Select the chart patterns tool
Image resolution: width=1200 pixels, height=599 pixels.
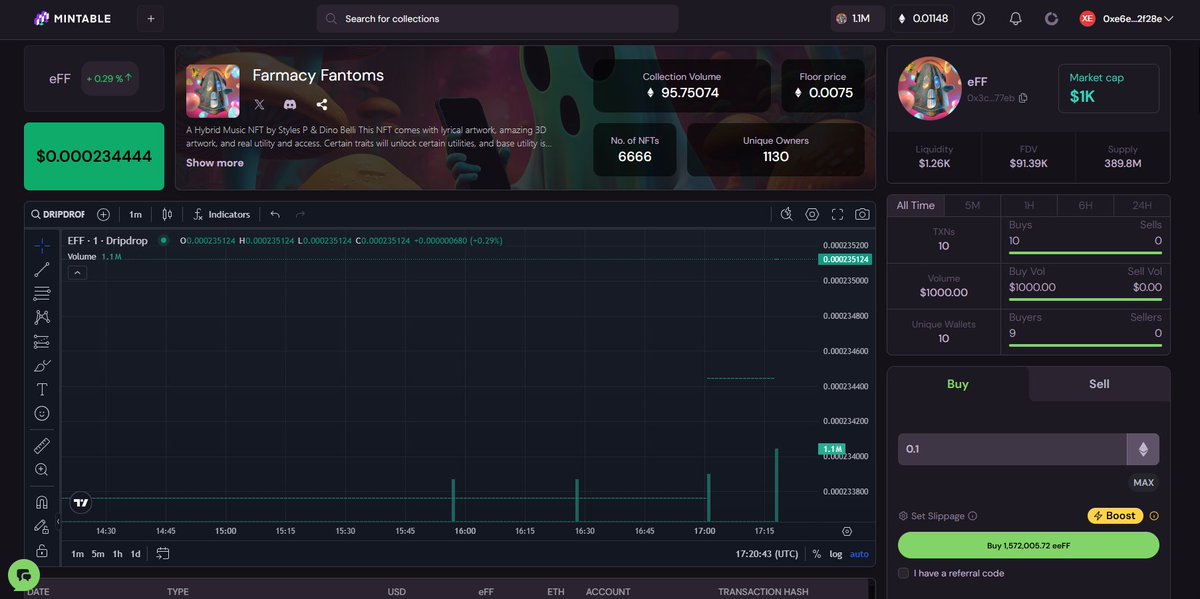tap(42, 317)
